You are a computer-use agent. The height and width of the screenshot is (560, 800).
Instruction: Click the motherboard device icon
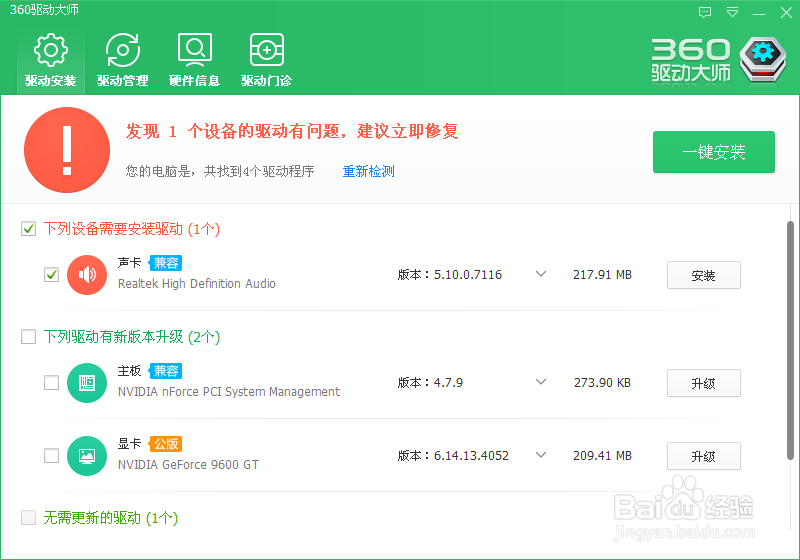click(87, 383)
